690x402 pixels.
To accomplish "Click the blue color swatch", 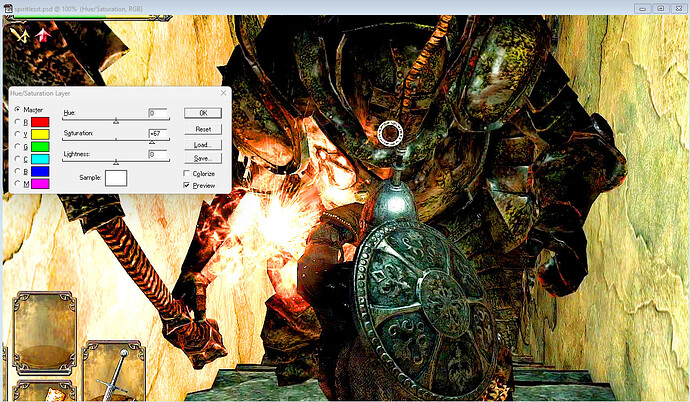I will click(40, 171).
